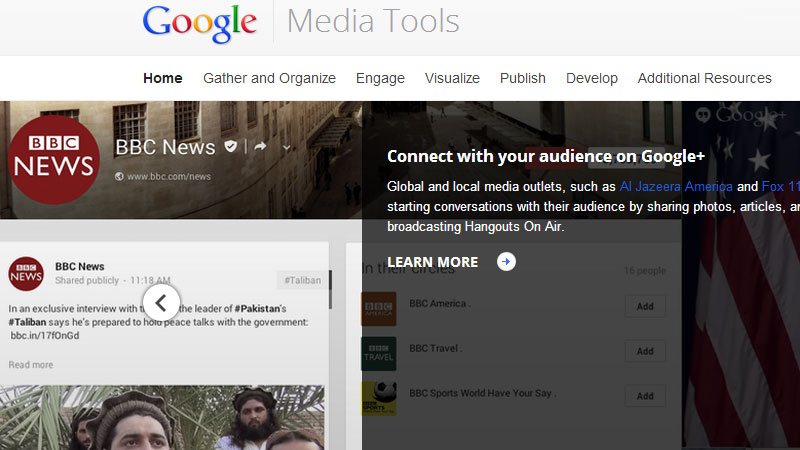
Task: Click the Al Jazeera America link
Action: [x=676, y=186]
